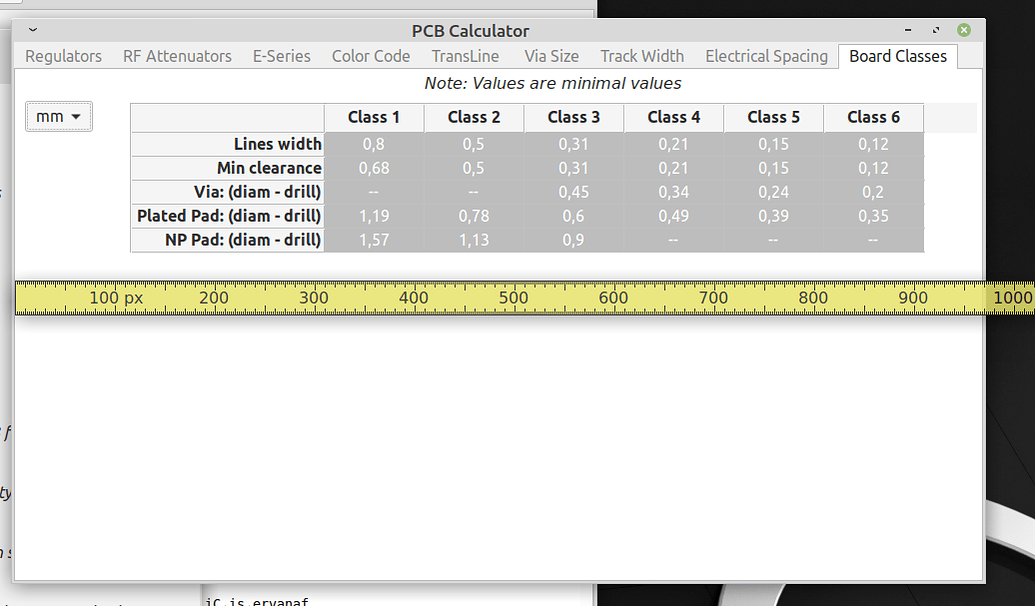
Task: Click the active Board Classes tab
Action: 897,56
